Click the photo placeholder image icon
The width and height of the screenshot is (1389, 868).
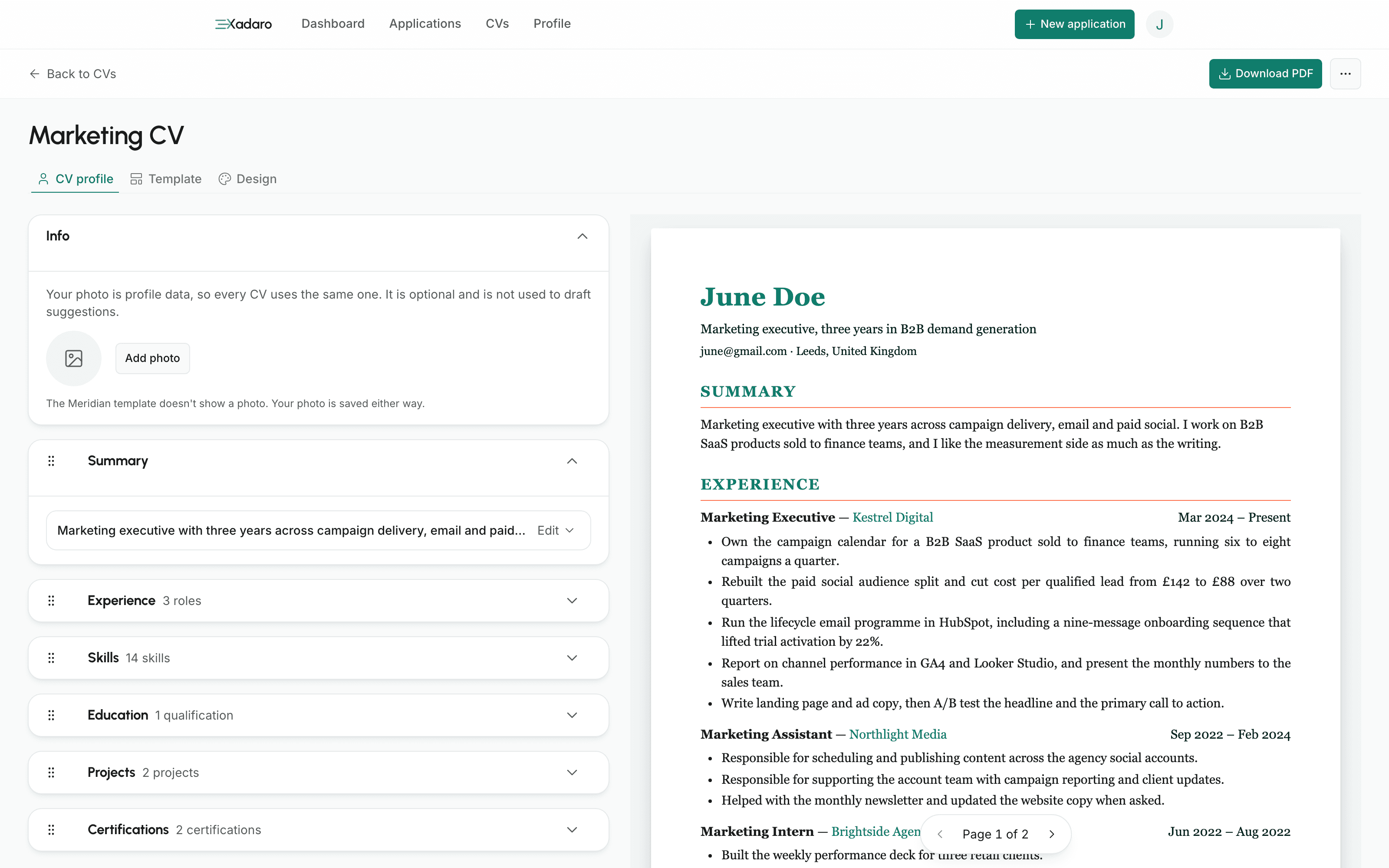[73, 358]
